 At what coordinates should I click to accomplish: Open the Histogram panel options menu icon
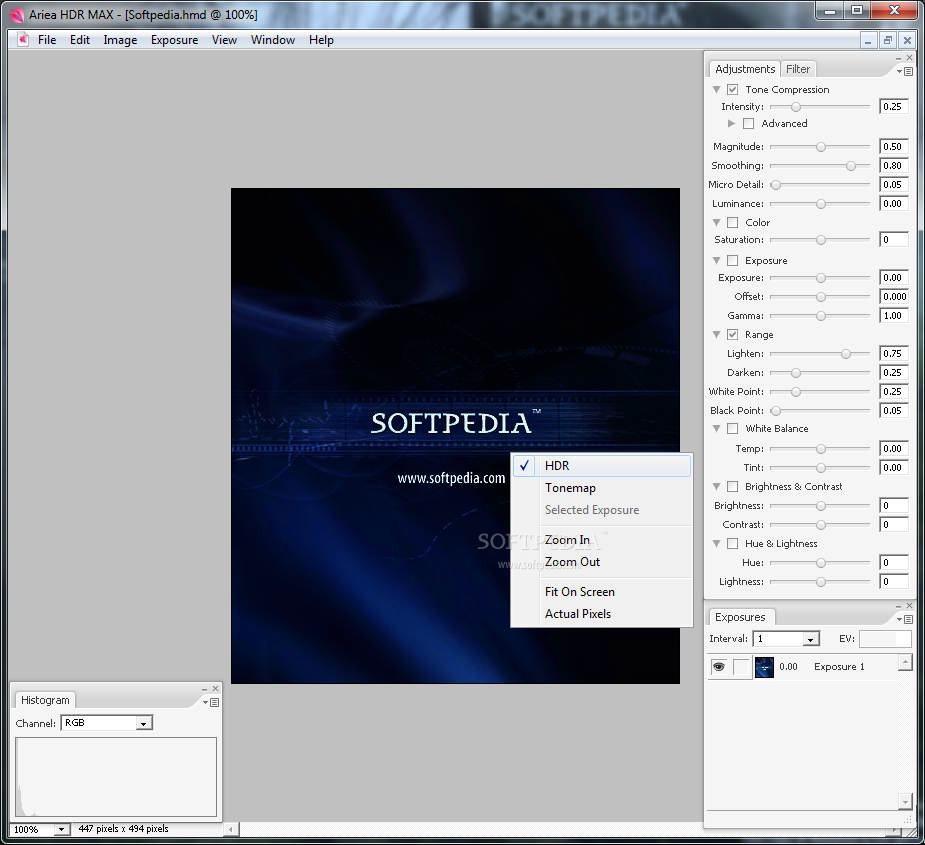tap(211, 702)
